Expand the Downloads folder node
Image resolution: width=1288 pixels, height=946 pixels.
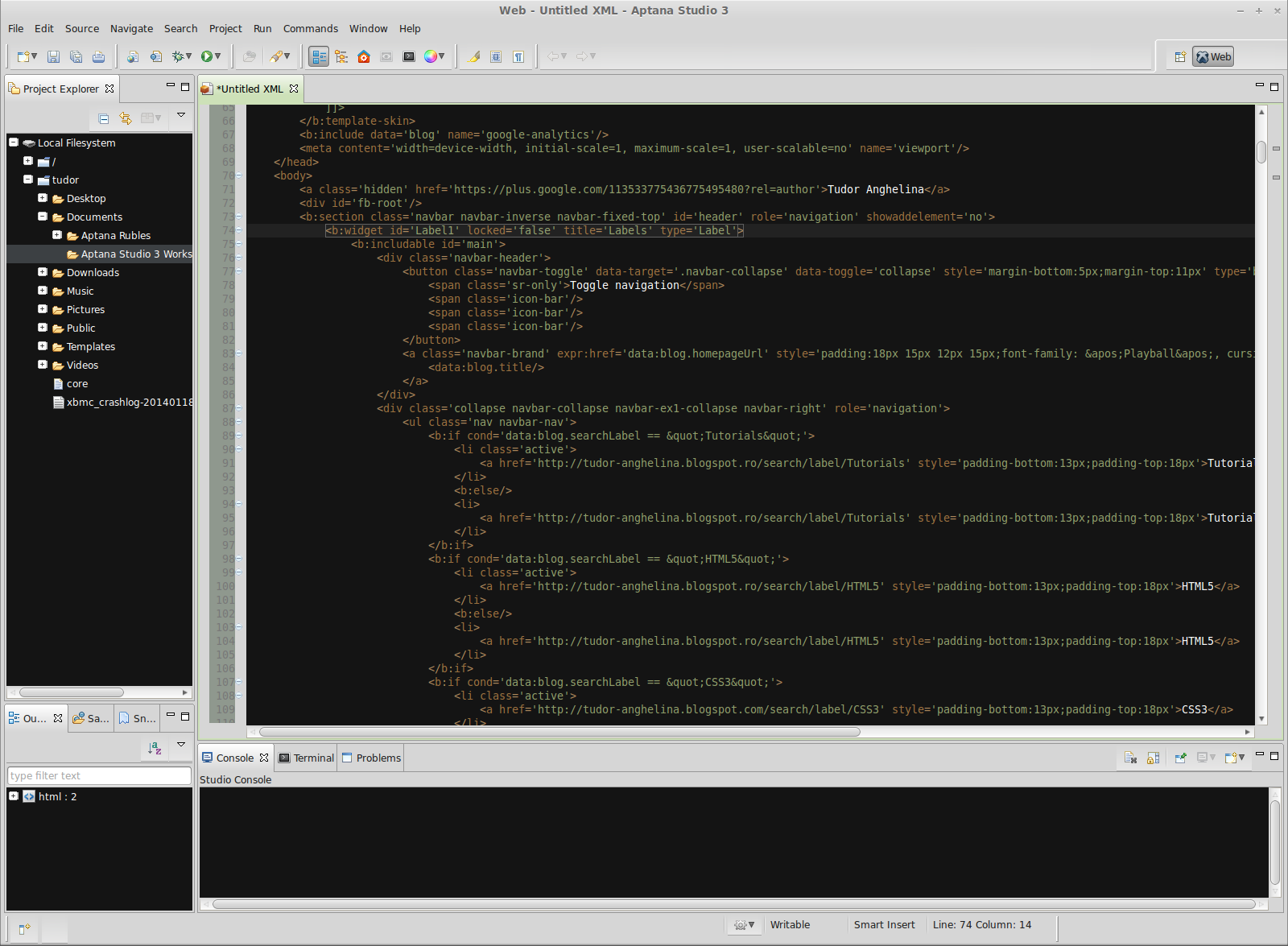43,272
